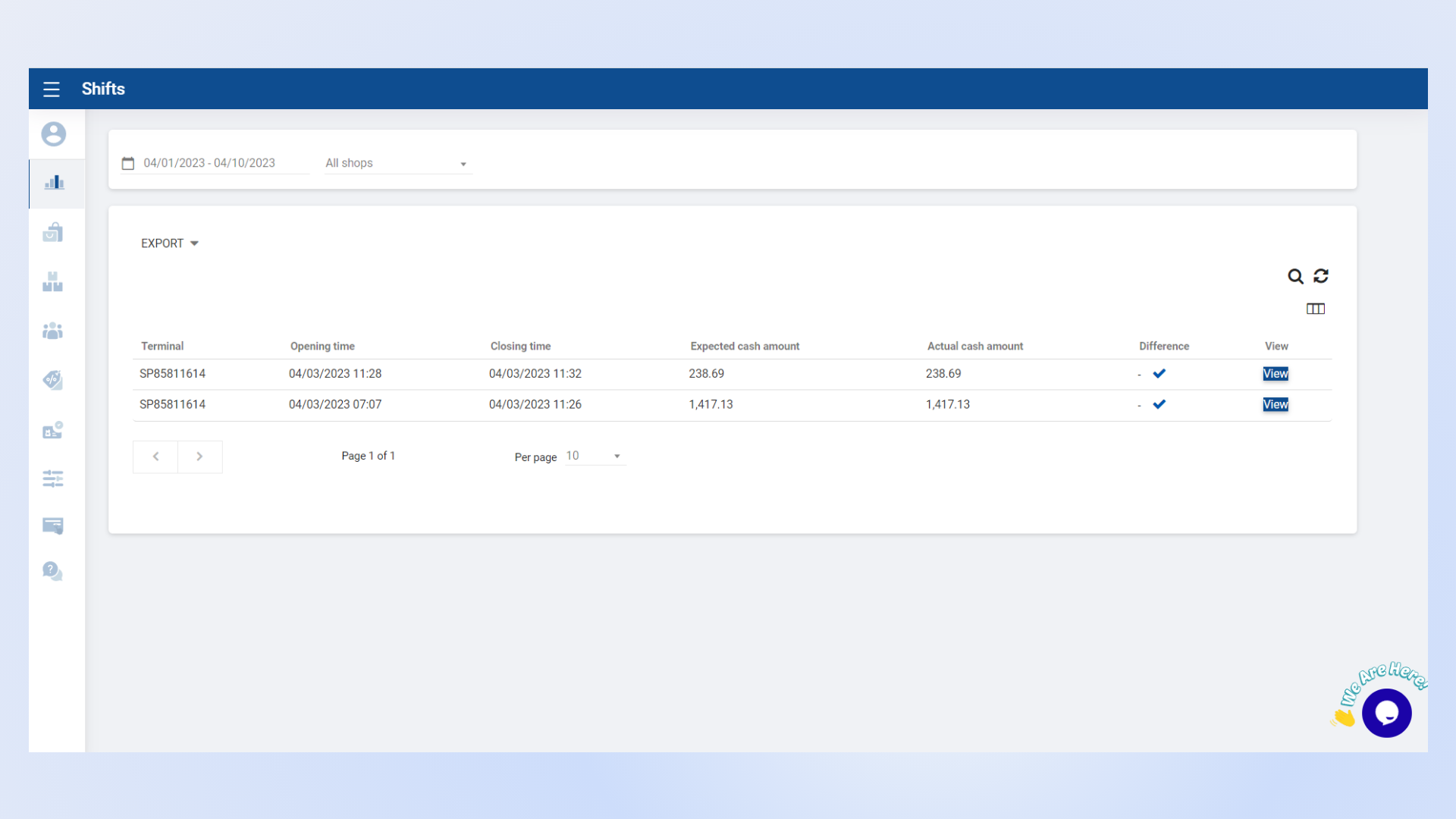Screen dimensions: 1456x819
Task: Open the shopping bag items icon
Action: click(x=53, y=232)
